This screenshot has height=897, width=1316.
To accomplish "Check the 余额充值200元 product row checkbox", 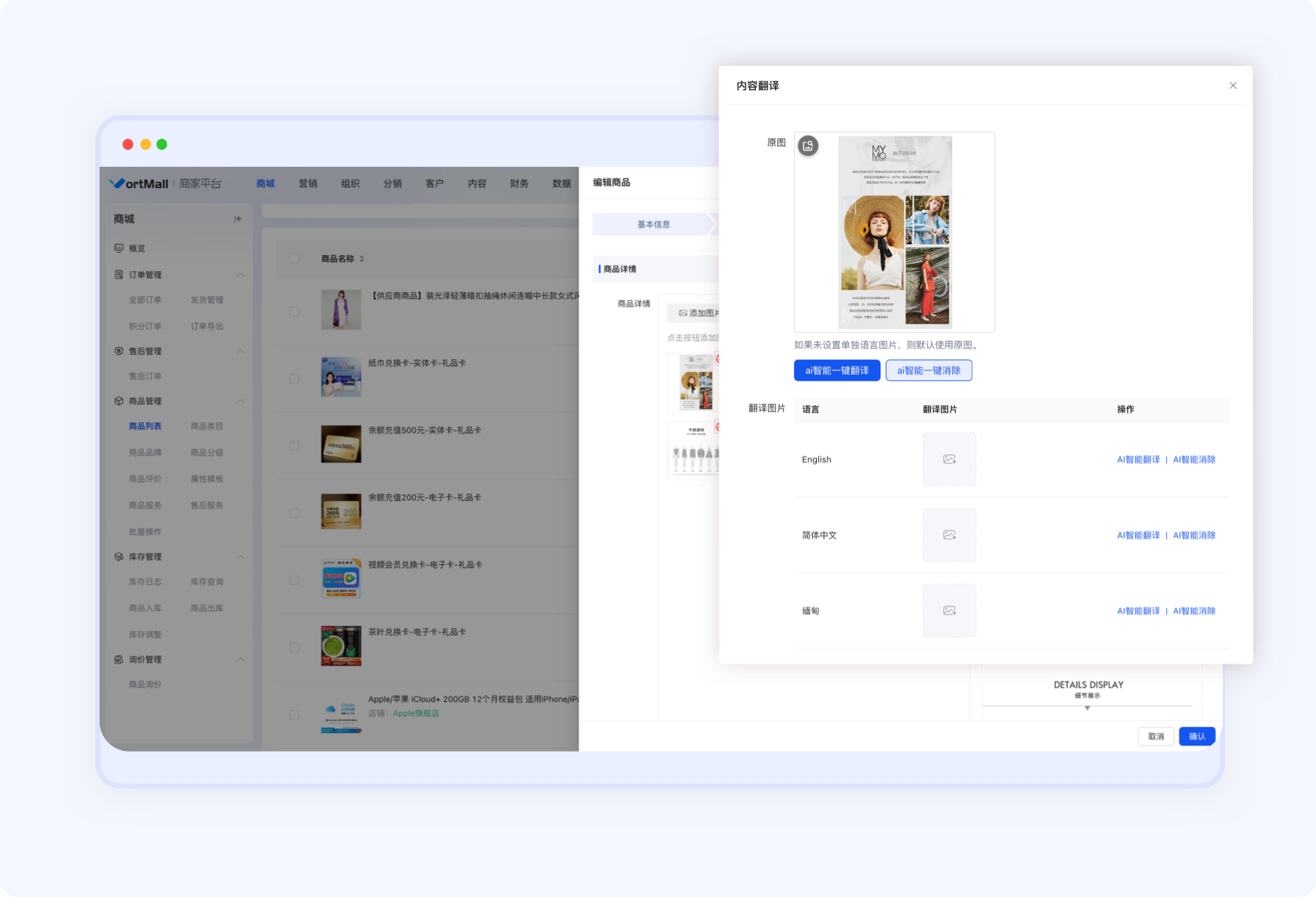I will tap(294, 513).
